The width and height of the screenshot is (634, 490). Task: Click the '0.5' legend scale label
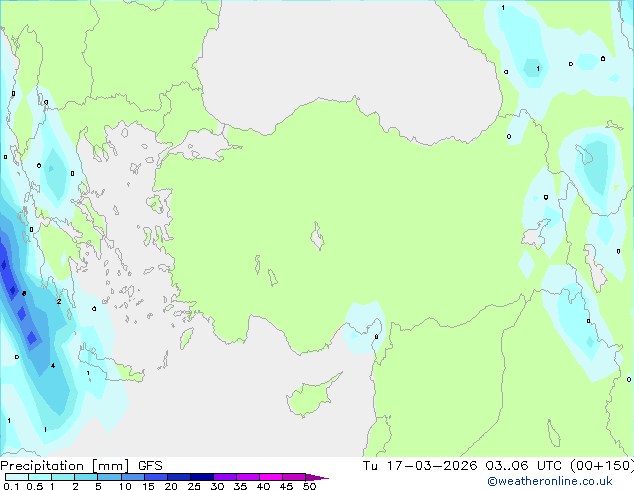35,486
